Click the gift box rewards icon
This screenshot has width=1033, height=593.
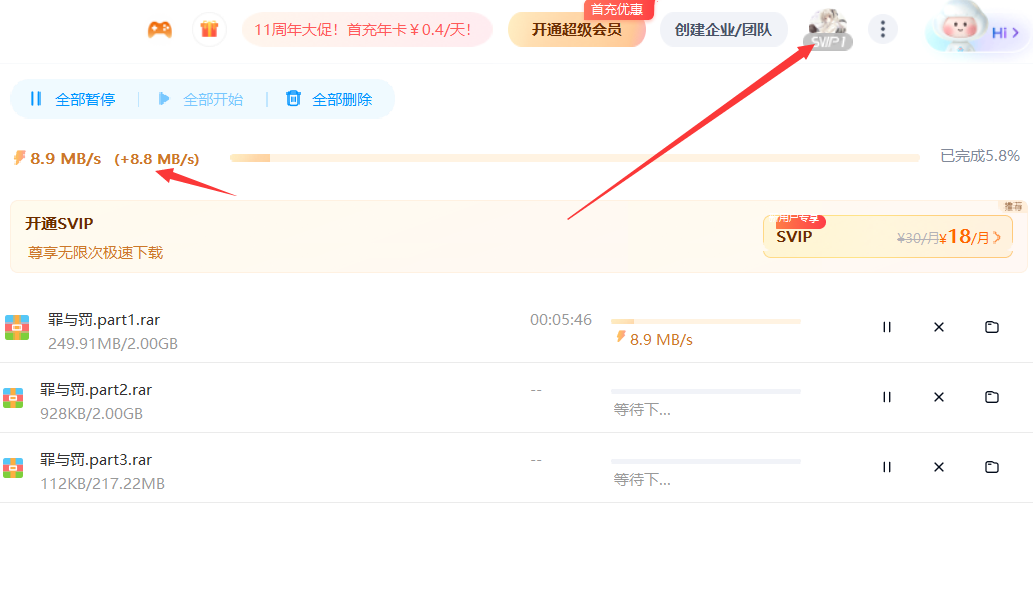pyautogui.click(x=209, y=29)
